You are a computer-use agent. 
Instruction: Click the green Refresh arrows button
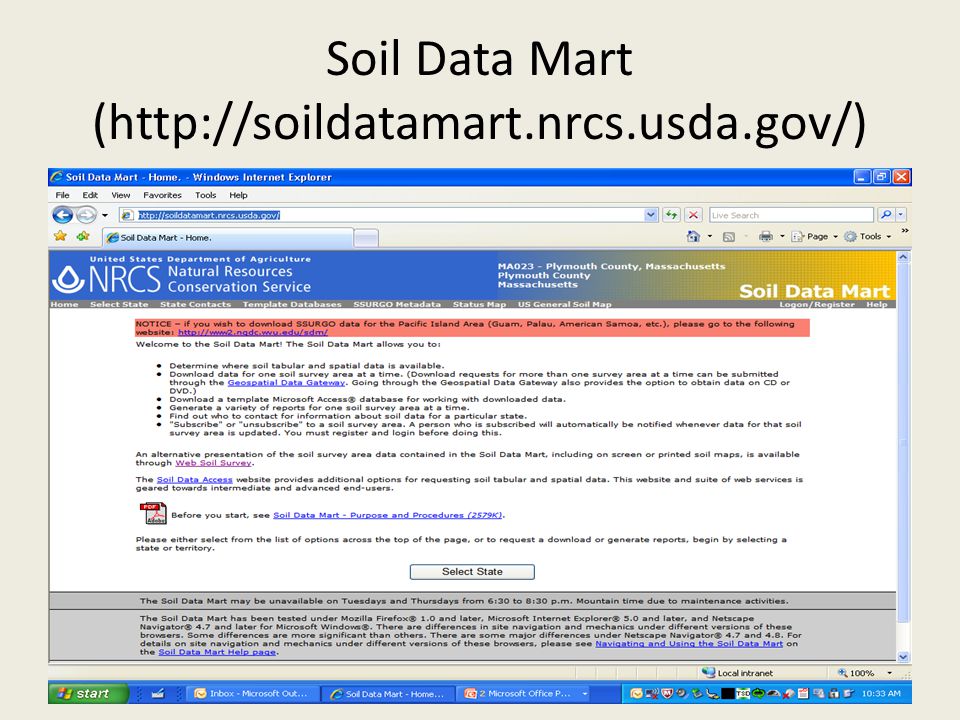(672, 215)
